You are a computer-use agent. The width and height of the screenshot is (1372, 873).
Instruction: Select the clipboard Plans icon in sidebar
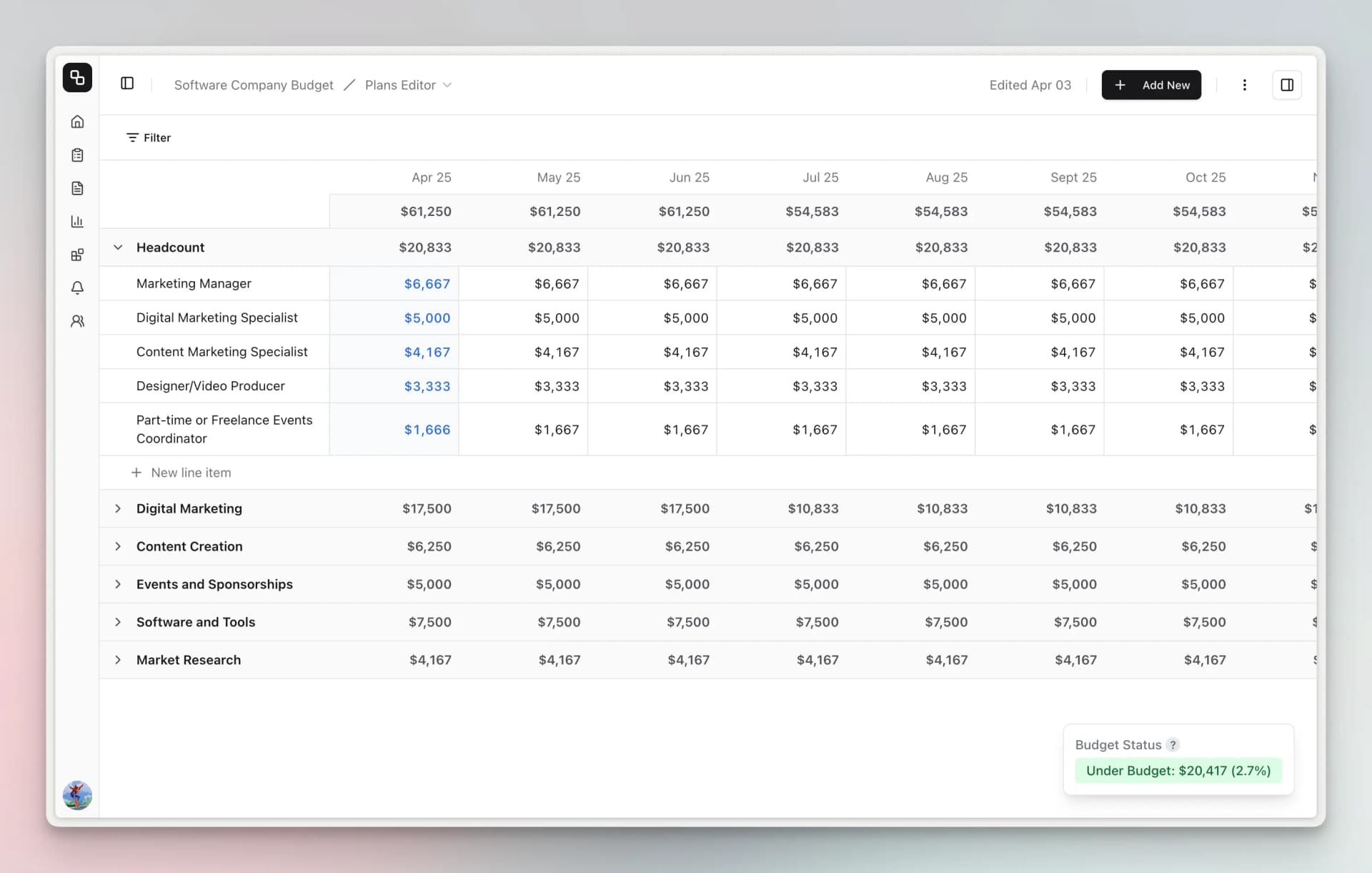coord(77,154)
